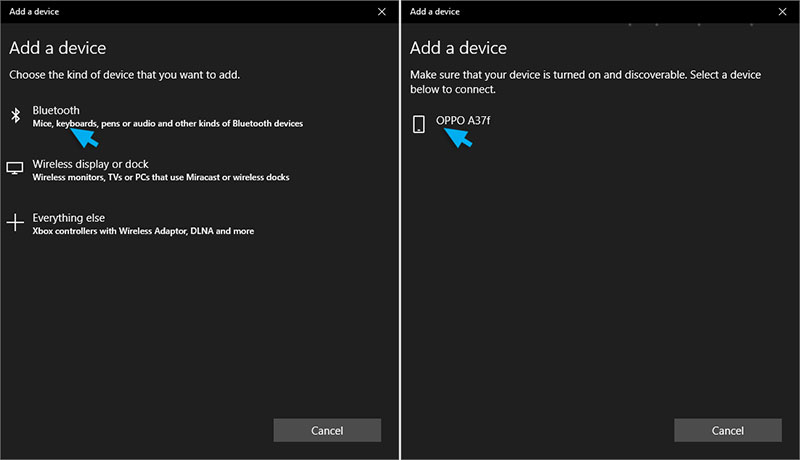Click 'Xbox controllers with Wireless Adaptor' description
The height and width of the screenshot is (460, 800).
(x=143, y=231)
